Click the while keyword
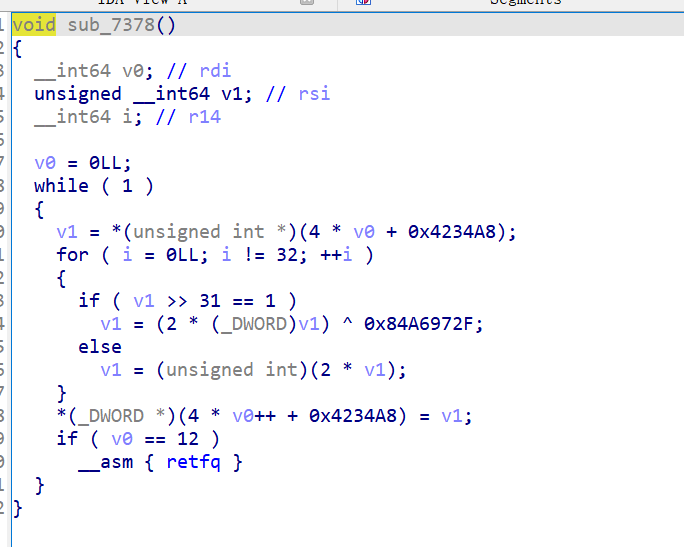684x547 pixels. click(x=61, y=186)
